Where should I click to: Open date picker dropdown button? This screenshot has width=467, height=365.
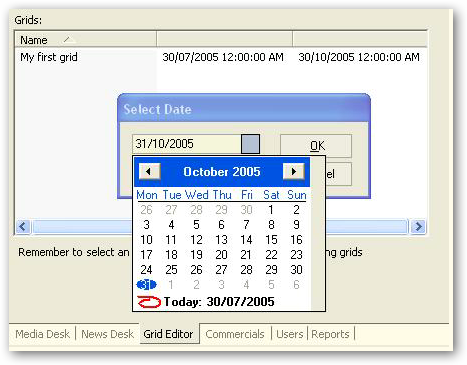[x=250, y=144]
